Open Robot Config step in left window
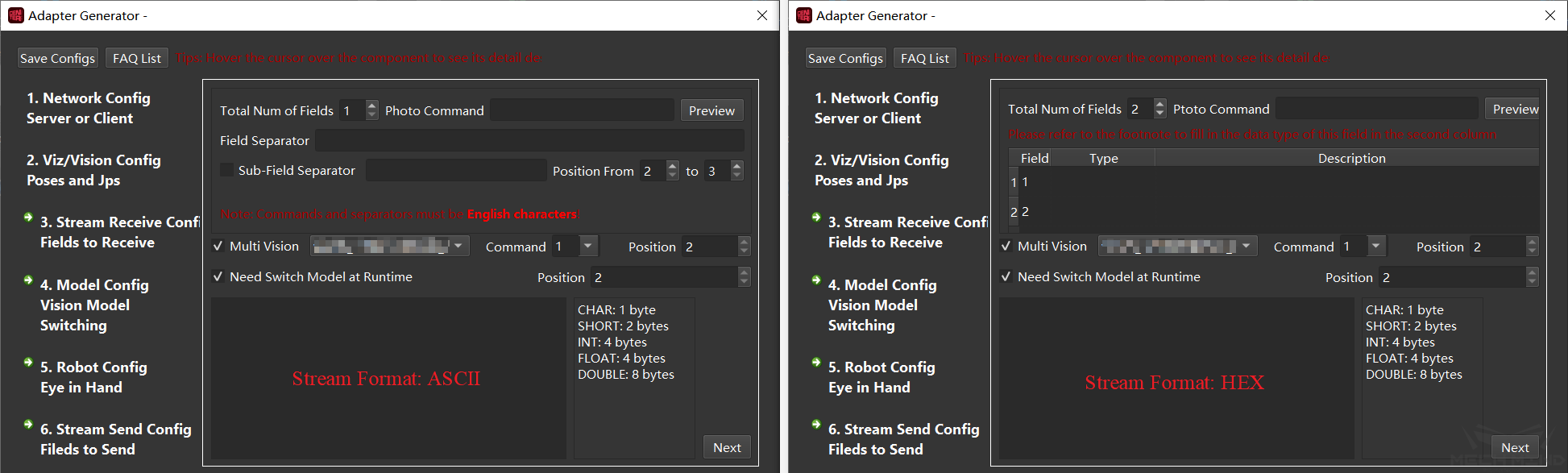 pos(93,377)
